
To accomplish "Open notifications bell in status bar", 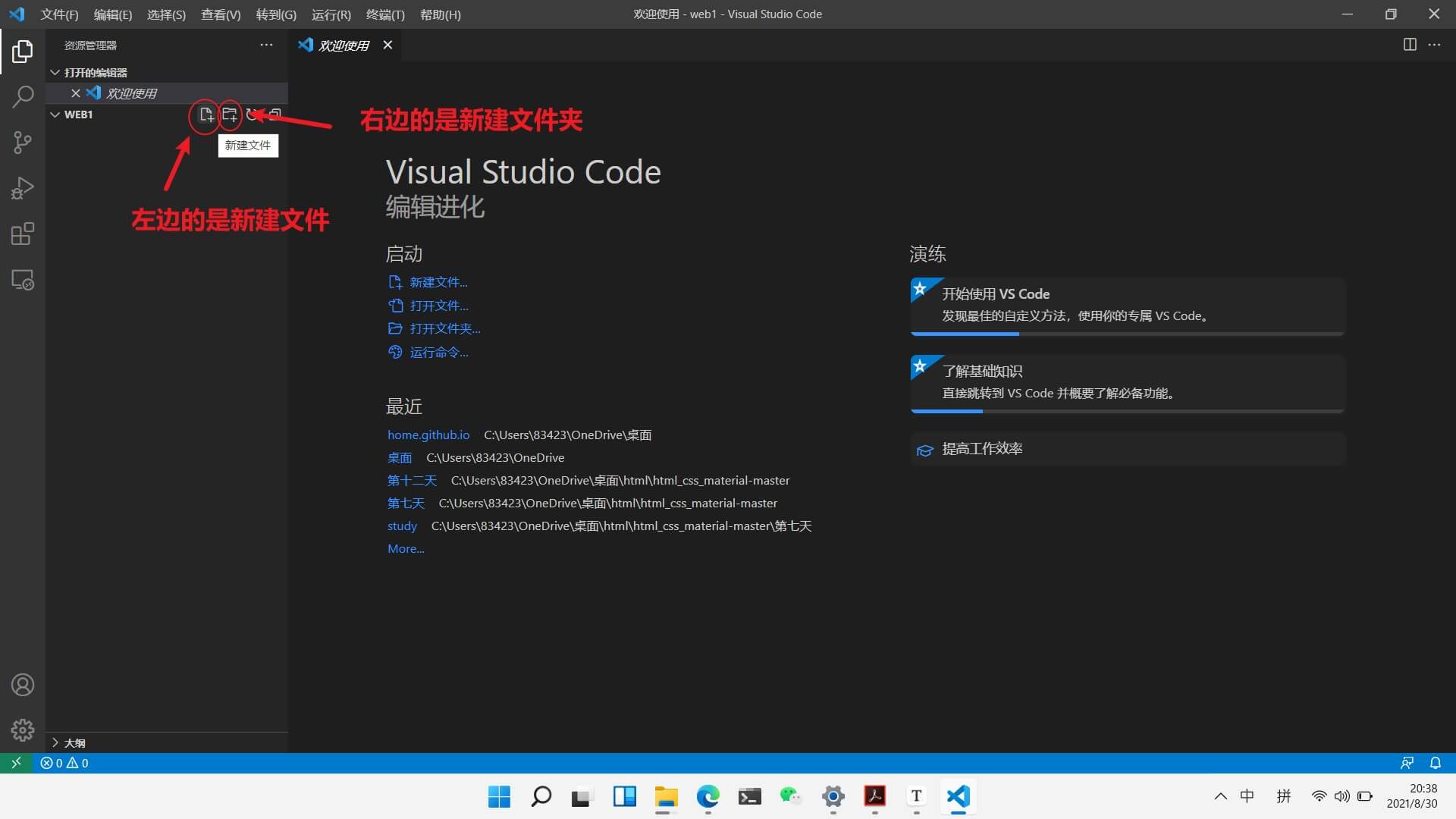I will point(1436,763).
